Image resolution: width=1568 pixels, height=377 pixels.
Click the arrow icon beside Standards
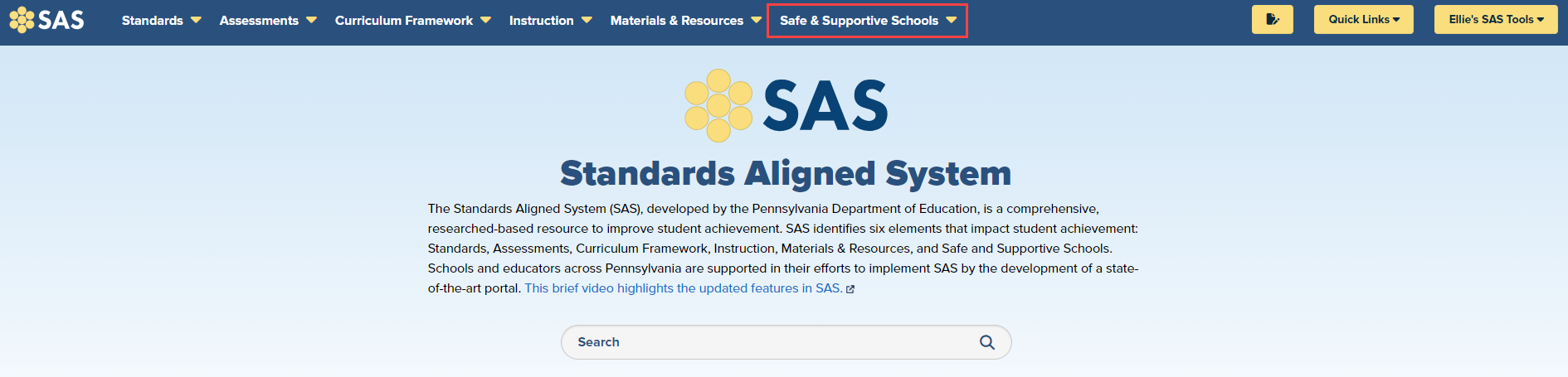click(x=196, y=20)
